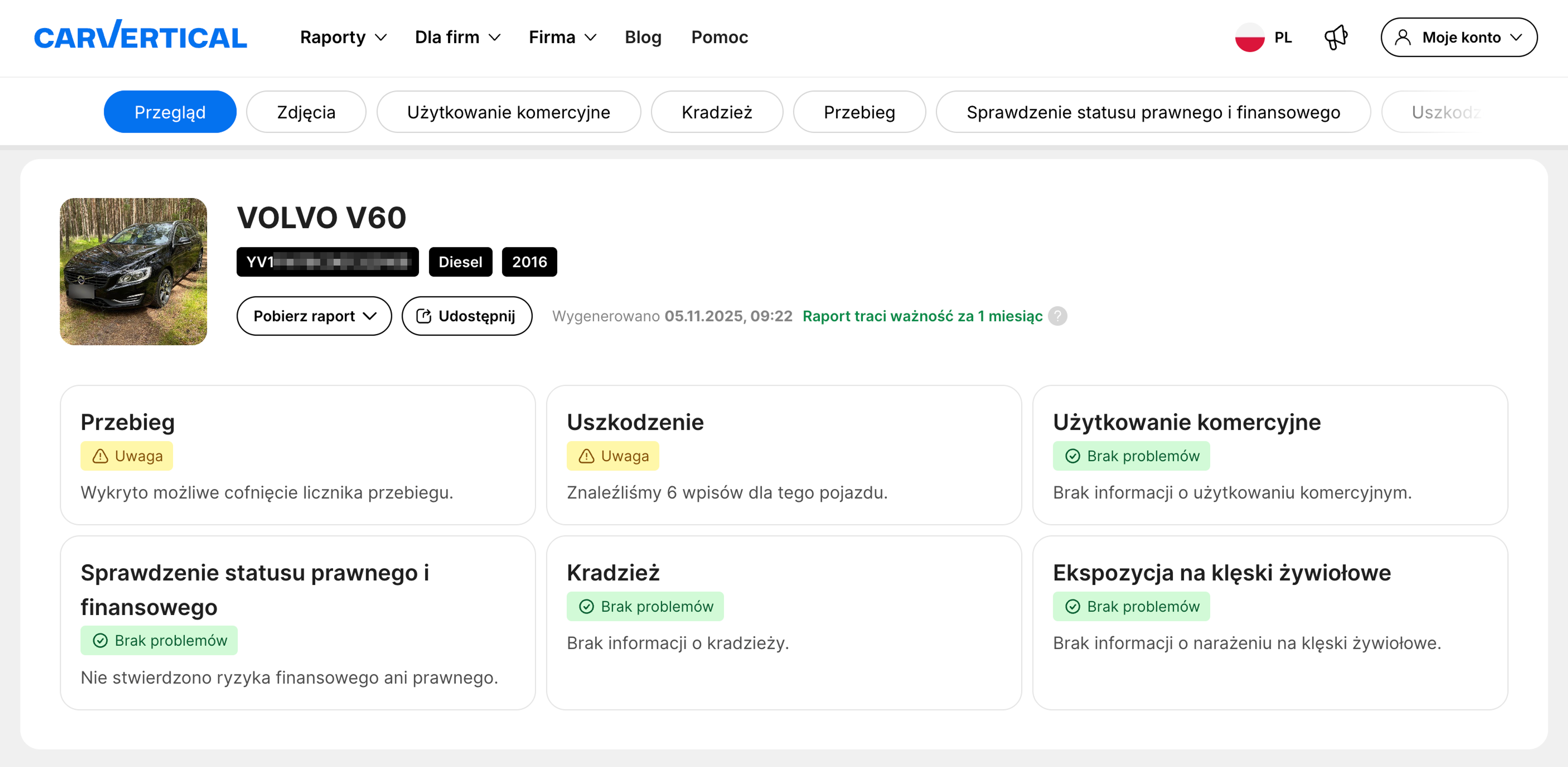Click the Uwaga badge in Przebieg card

[x=127, y=456]
